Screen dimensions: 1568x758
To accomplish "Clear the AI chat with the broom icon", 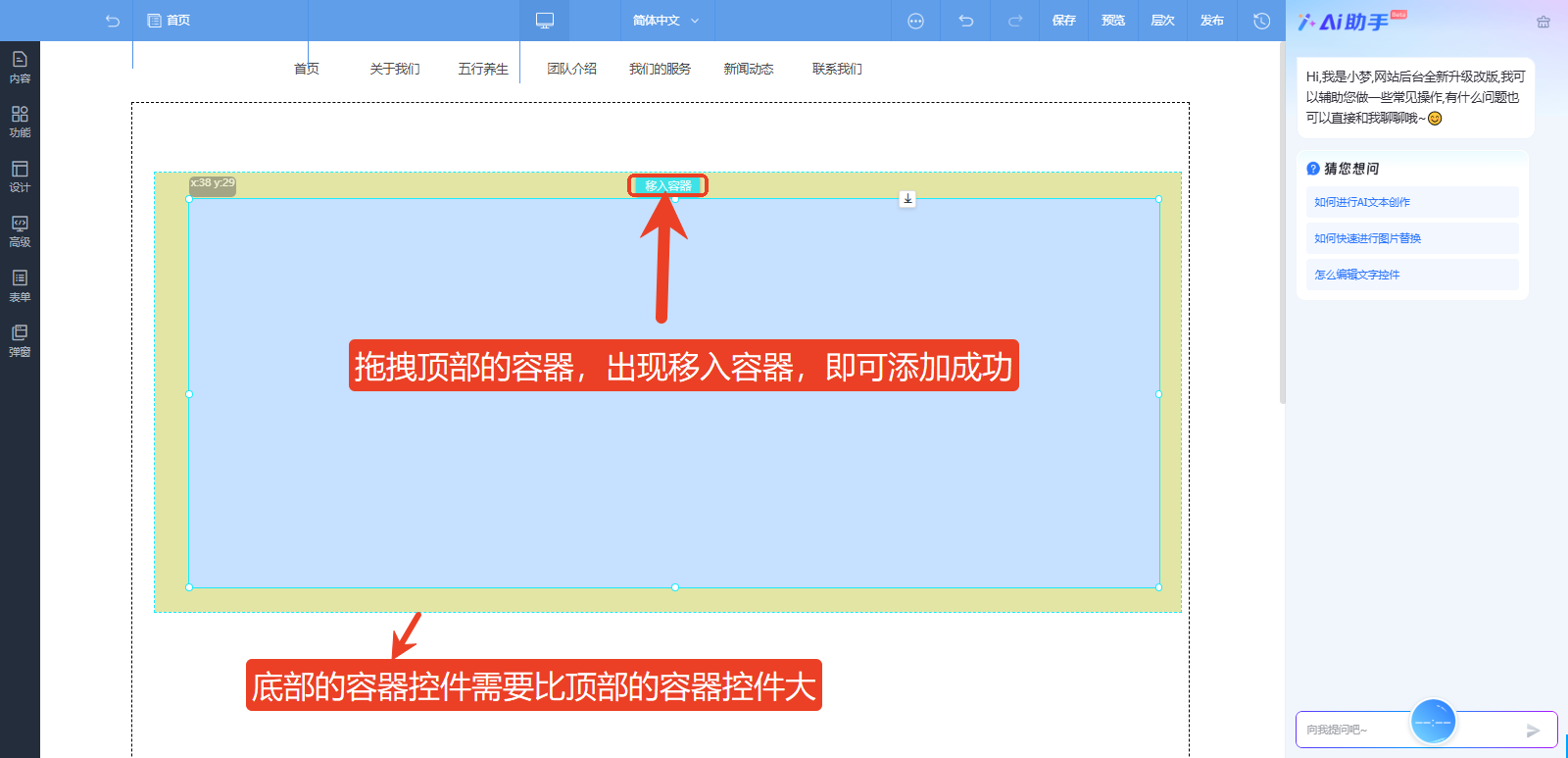I will click(1543, 22).
